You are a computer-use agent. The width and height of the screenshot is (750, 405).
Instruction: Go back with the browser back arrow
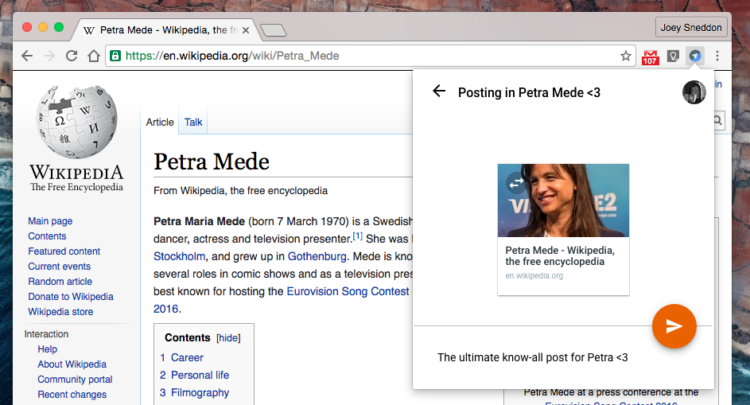tap(27, 56)
